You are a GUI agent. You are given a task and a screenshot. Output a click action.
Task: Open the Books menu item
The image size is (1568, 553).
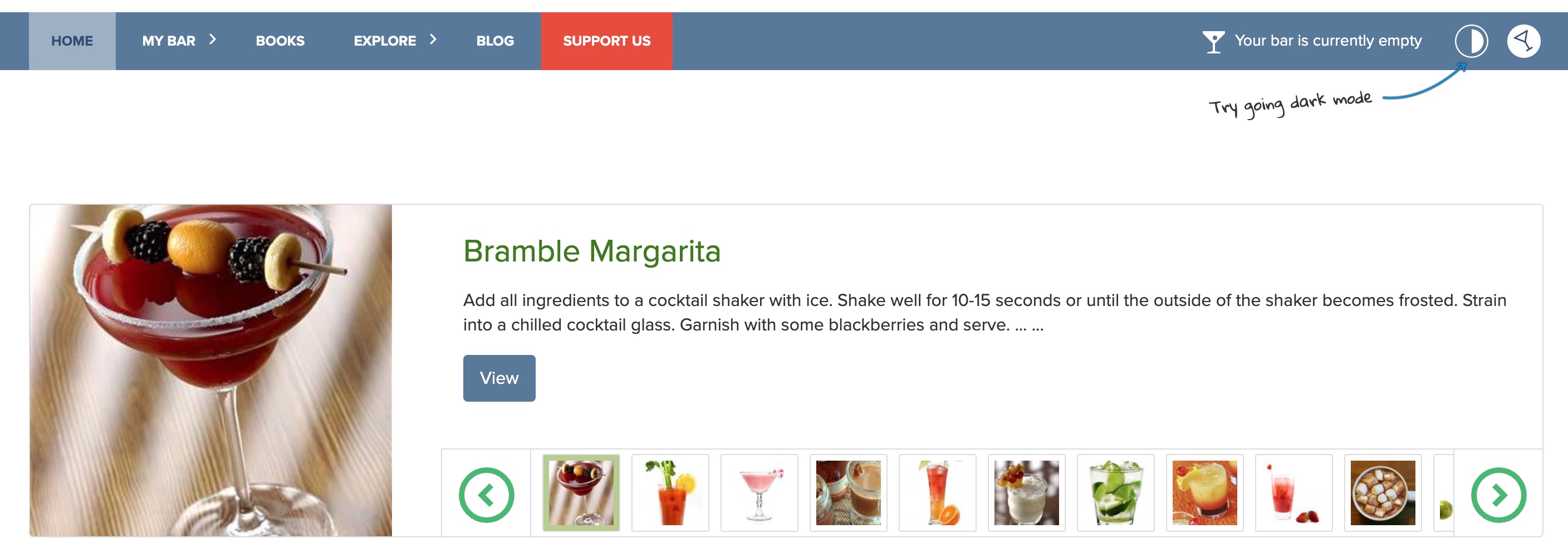pos(280,41)
